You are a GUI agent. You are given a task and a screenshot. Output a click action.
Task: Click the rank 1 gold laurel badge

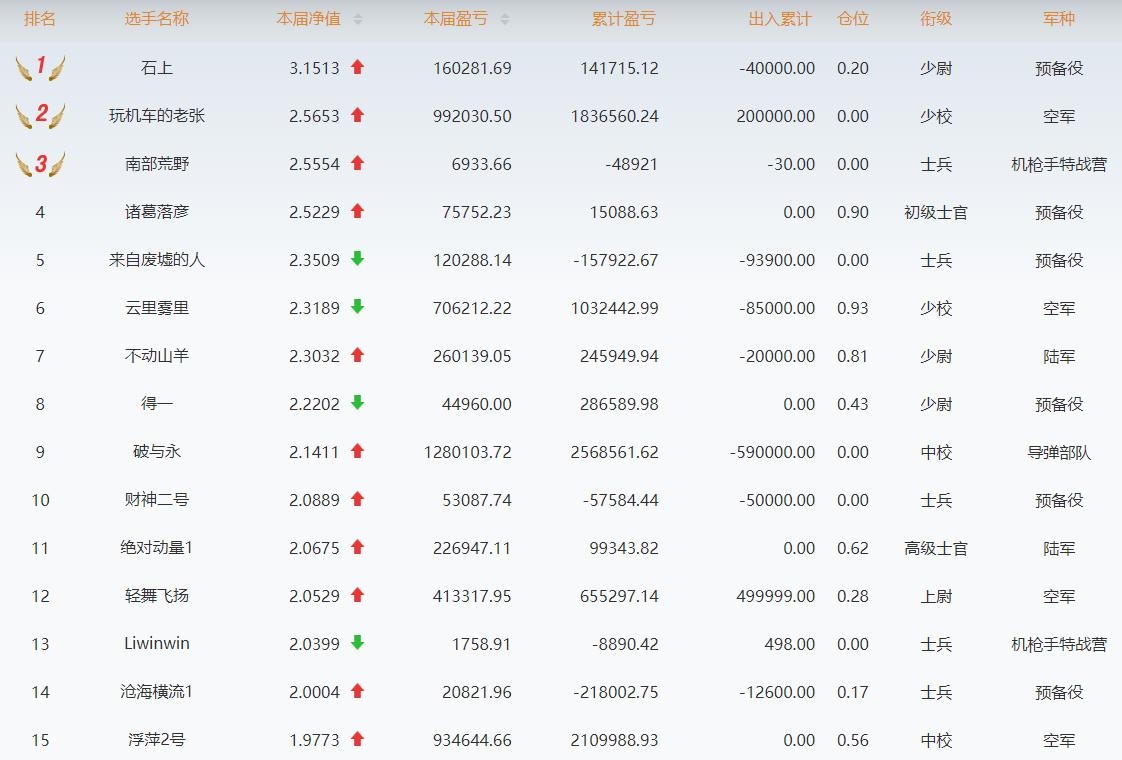point(40,68)
